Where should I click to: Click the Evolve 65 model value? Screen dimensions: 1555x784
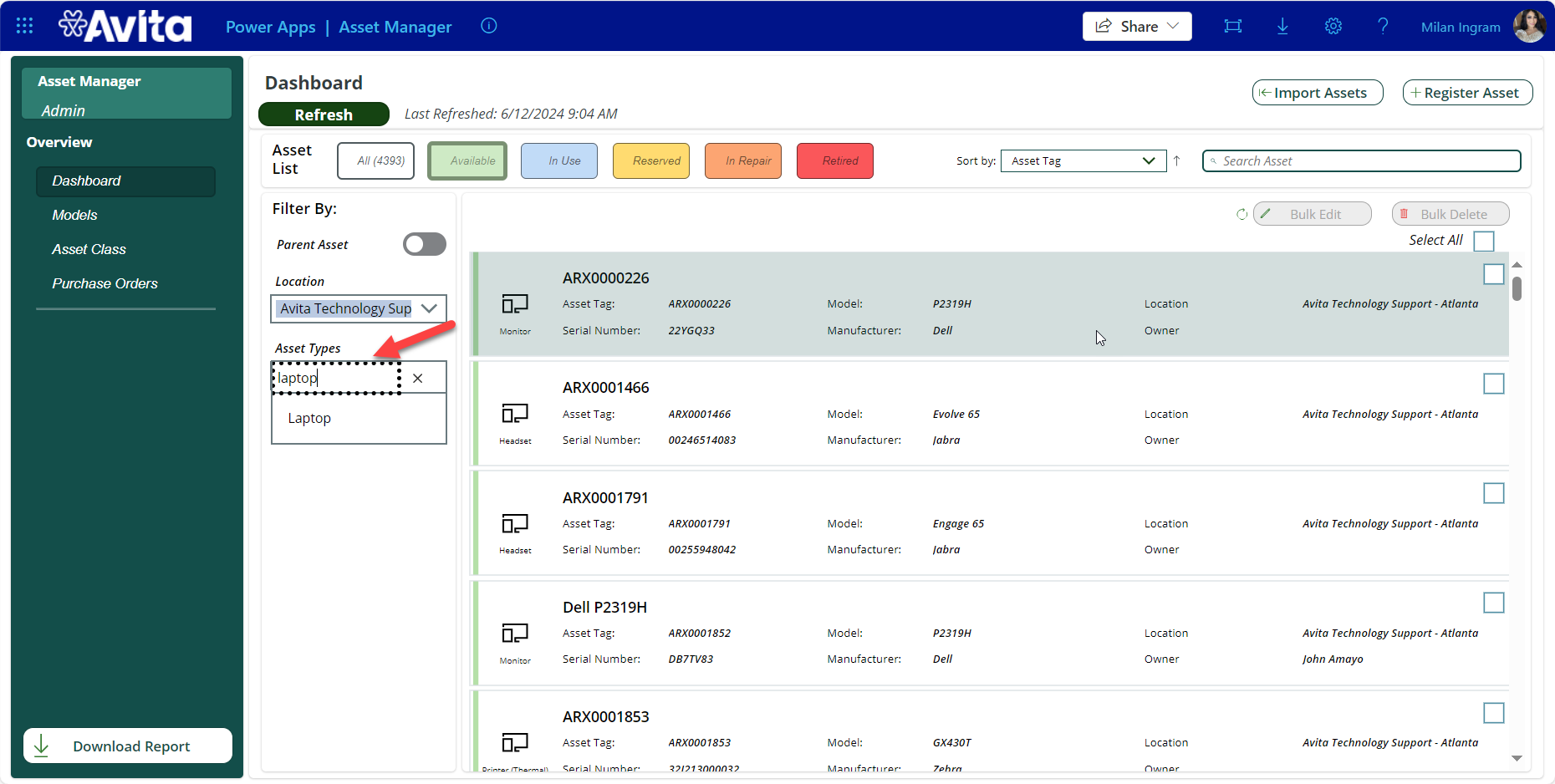pos(956,414)
